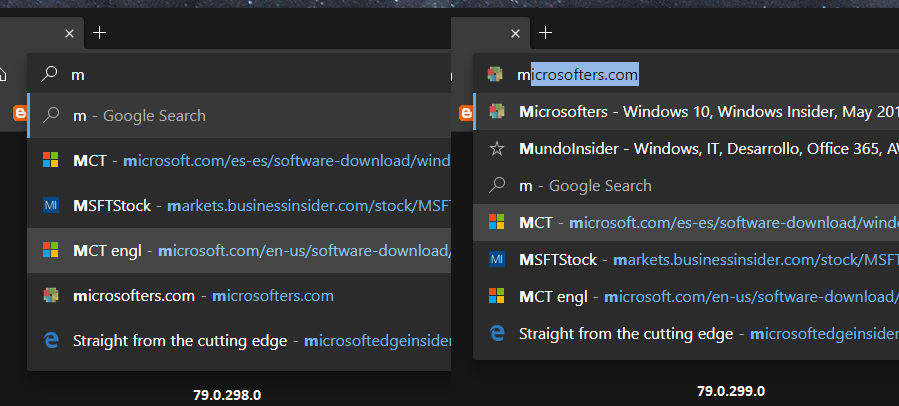Click the magnifier icon beside 'm - Google Search' left
This screenshot has width=899, height=406.
tap(51, 115)
